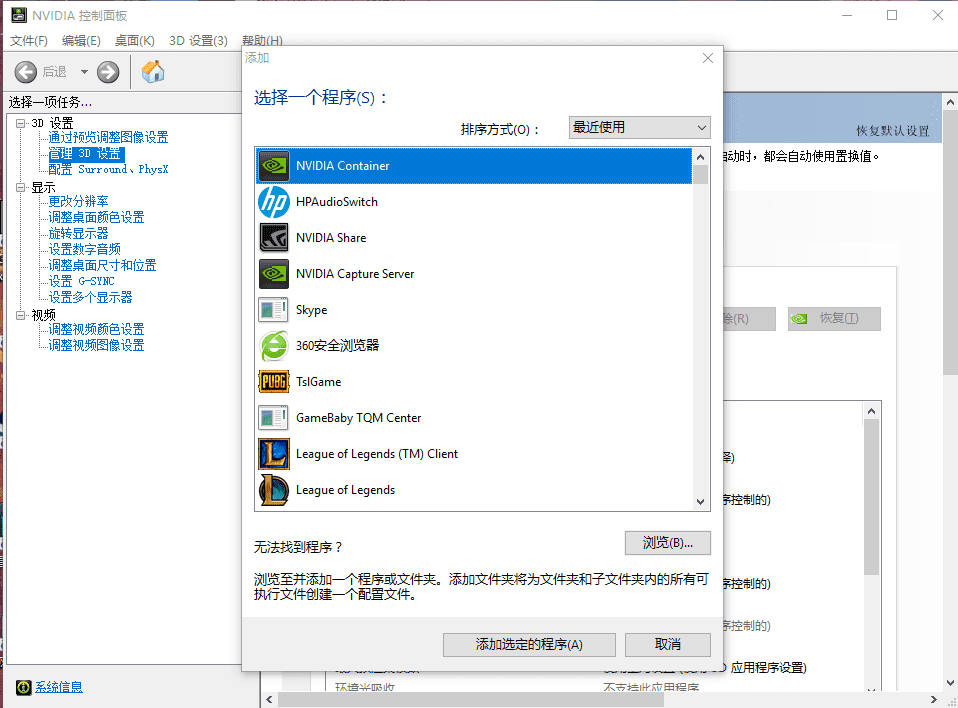This screenshot has height=708, width=958.
Task: Open the 文件(F) menu
Action: [x=29, y=41]
